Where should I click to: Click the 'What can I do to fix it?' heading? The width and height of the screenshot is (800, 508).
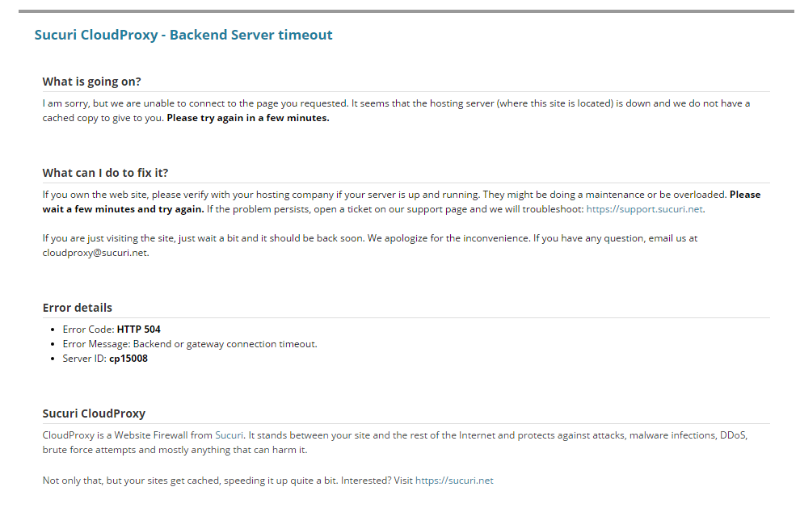[x=112, y=172]
